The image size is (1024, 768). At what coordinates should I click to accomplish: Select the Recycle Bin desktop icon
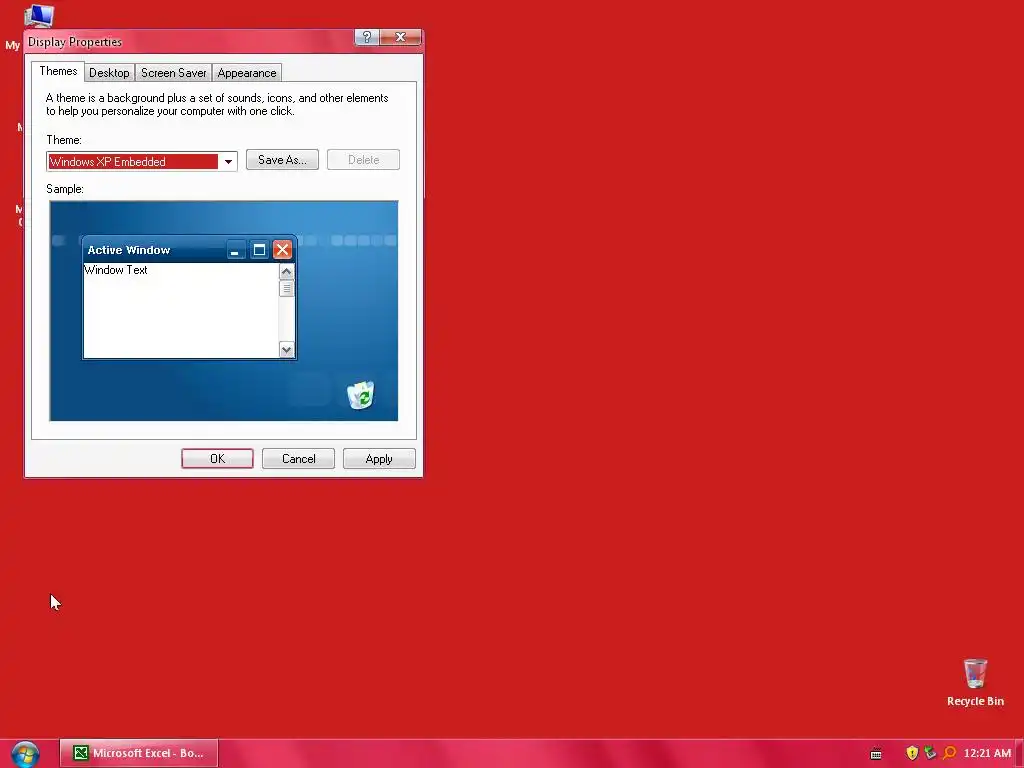point(975,682)
